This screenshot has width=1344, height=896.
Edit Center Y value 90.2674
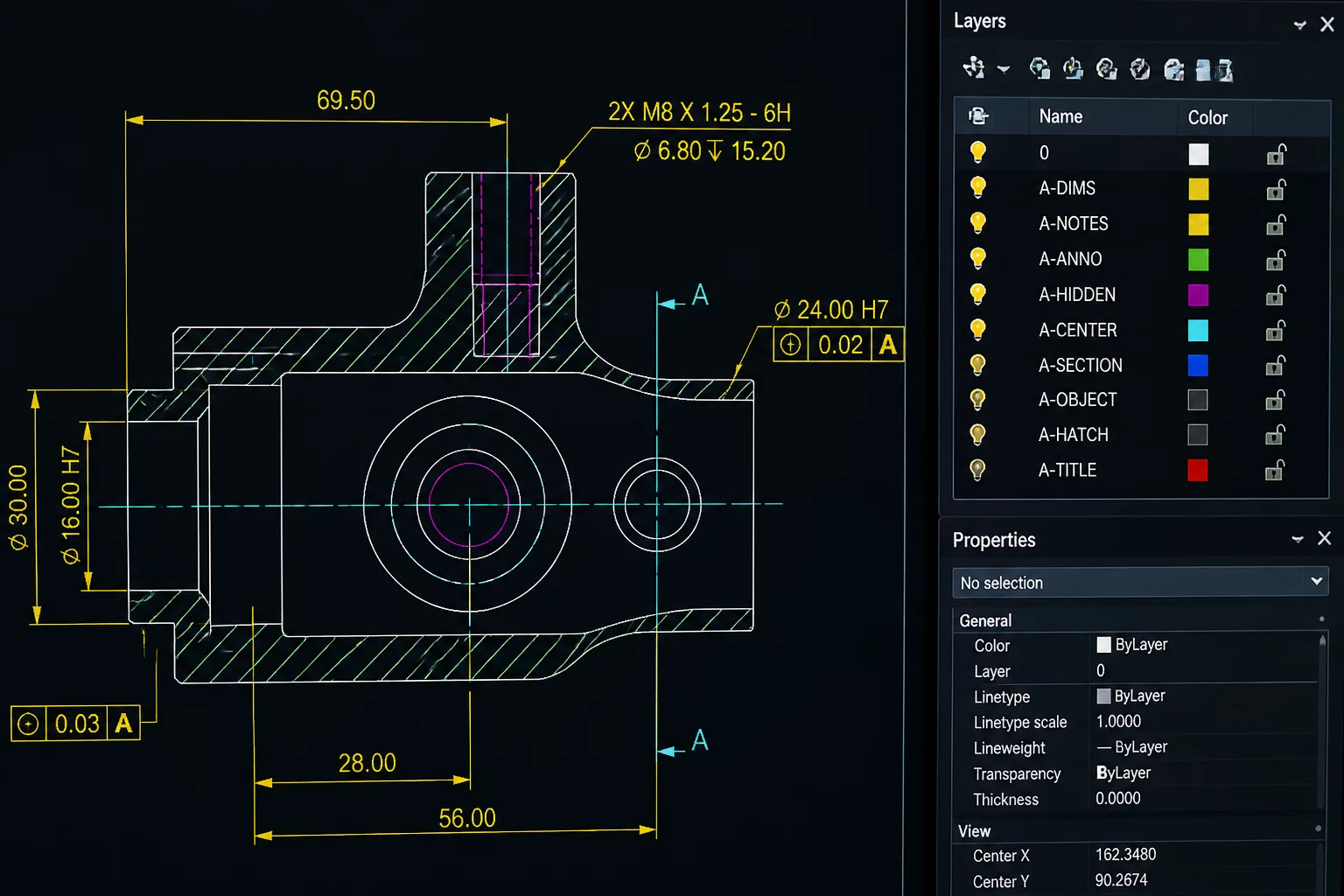pos(1122,879)
